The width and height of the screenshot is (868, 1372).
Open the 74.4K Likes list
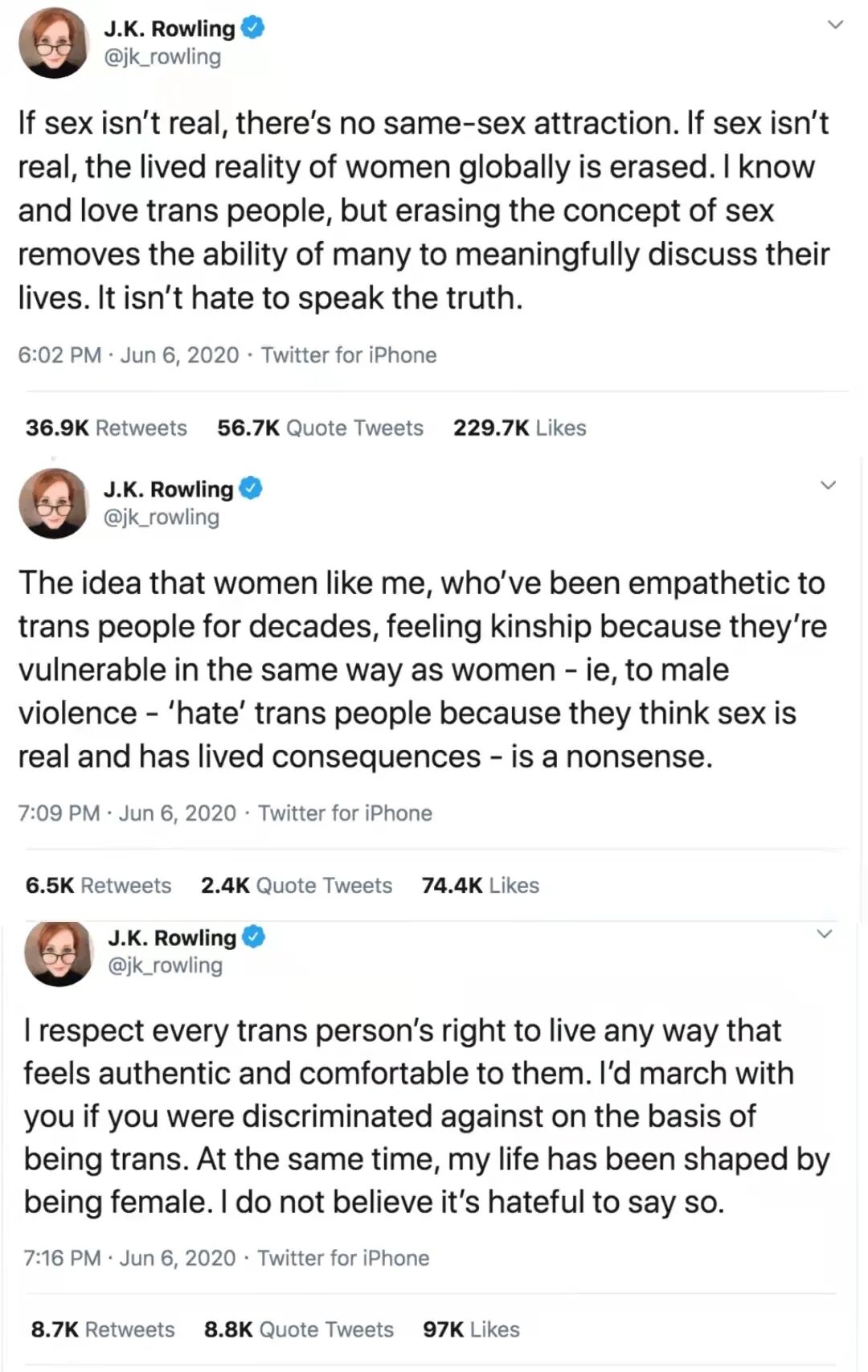pos(481,885)
